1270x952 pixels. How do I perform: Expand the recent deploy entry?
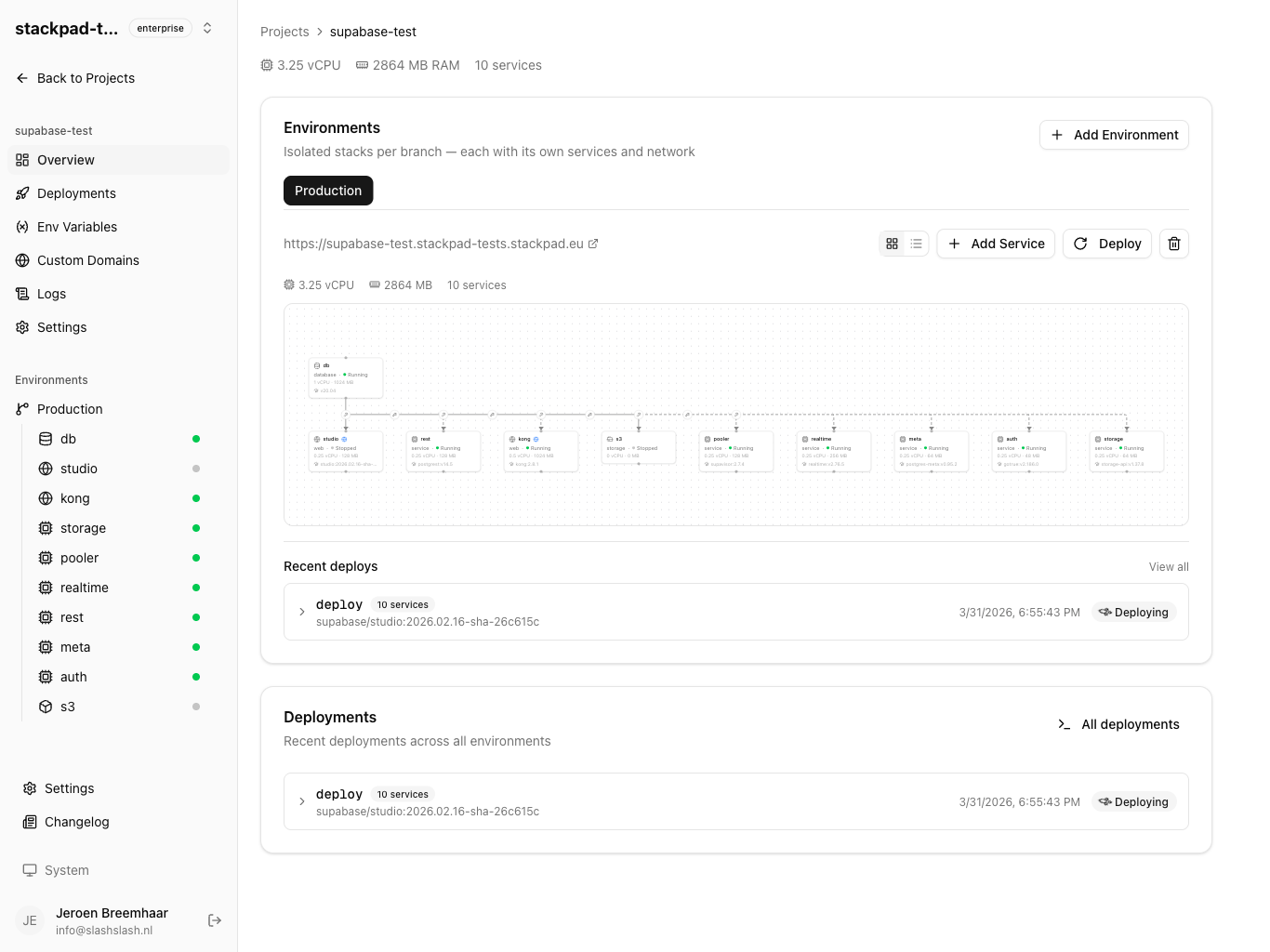[x=301, y=612]
